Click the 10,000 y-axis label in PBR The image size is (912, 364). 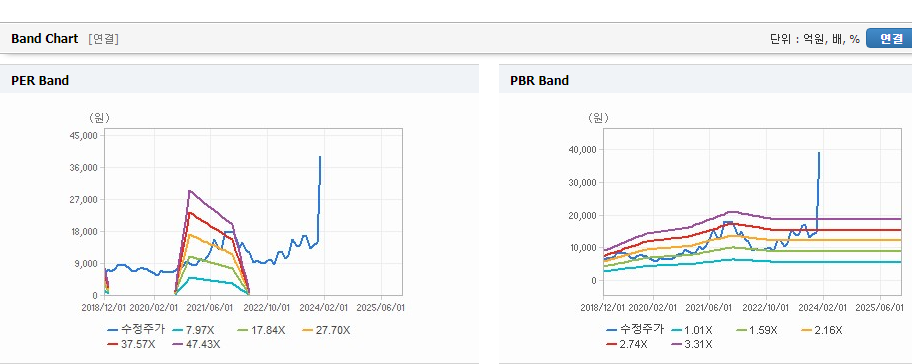(584, 248)
